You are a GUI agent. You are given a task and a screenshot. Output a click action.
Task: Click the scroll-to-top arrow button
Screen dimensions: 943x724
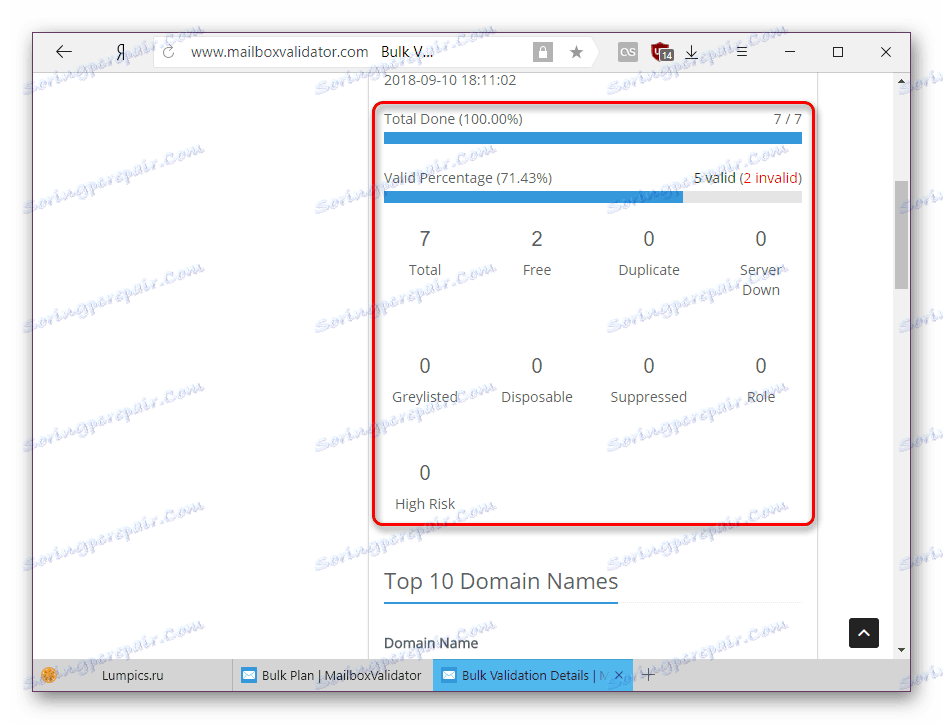click(863, 633)
